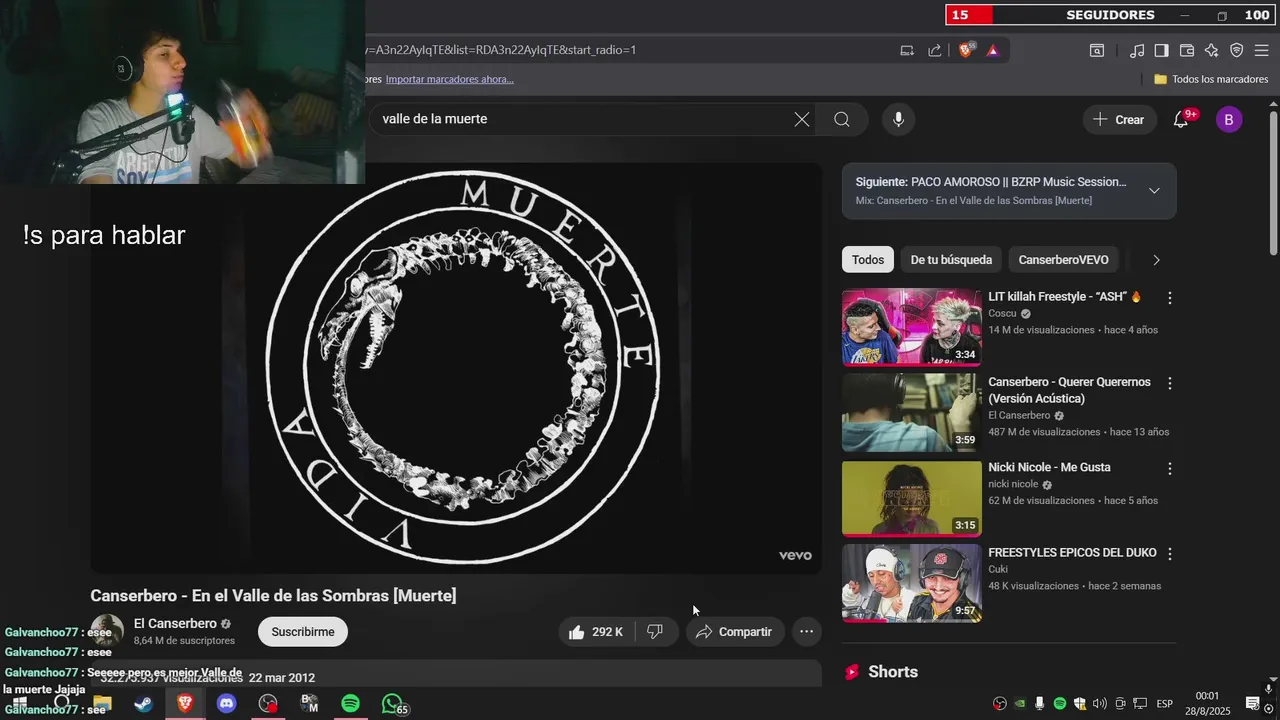This screenshot has width=1280, height=720.
Task: Open options menu for Nicki Nicole Me Gusta
Action: coord(1170,468)
